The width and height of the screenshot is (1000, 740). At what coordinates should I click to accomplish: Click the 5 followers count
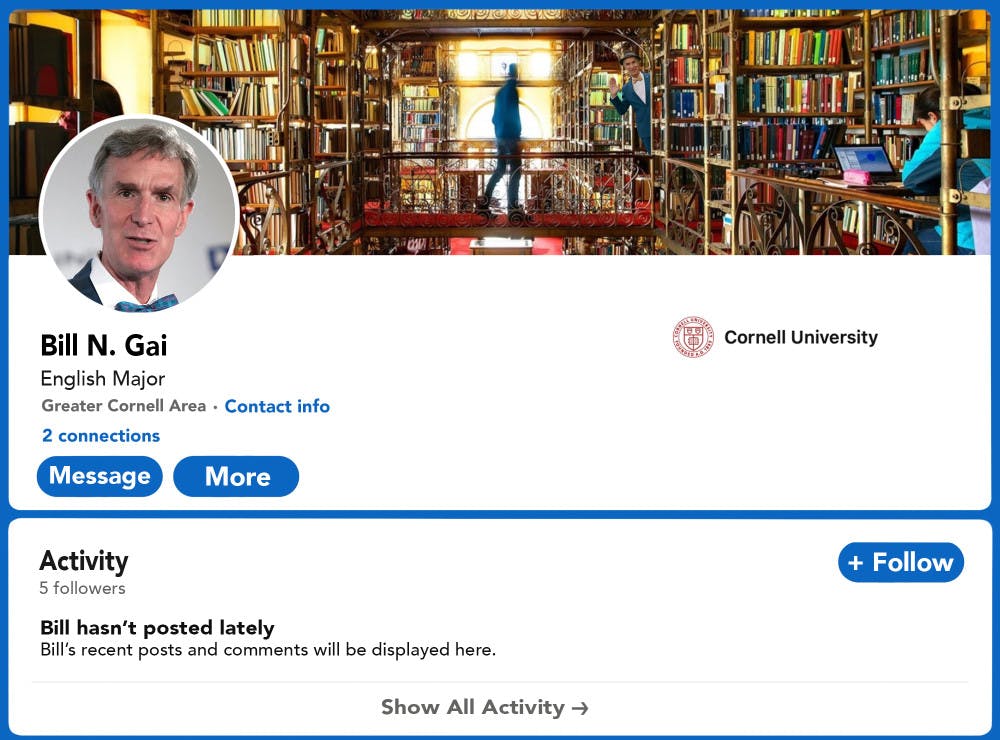coord(82,588)
